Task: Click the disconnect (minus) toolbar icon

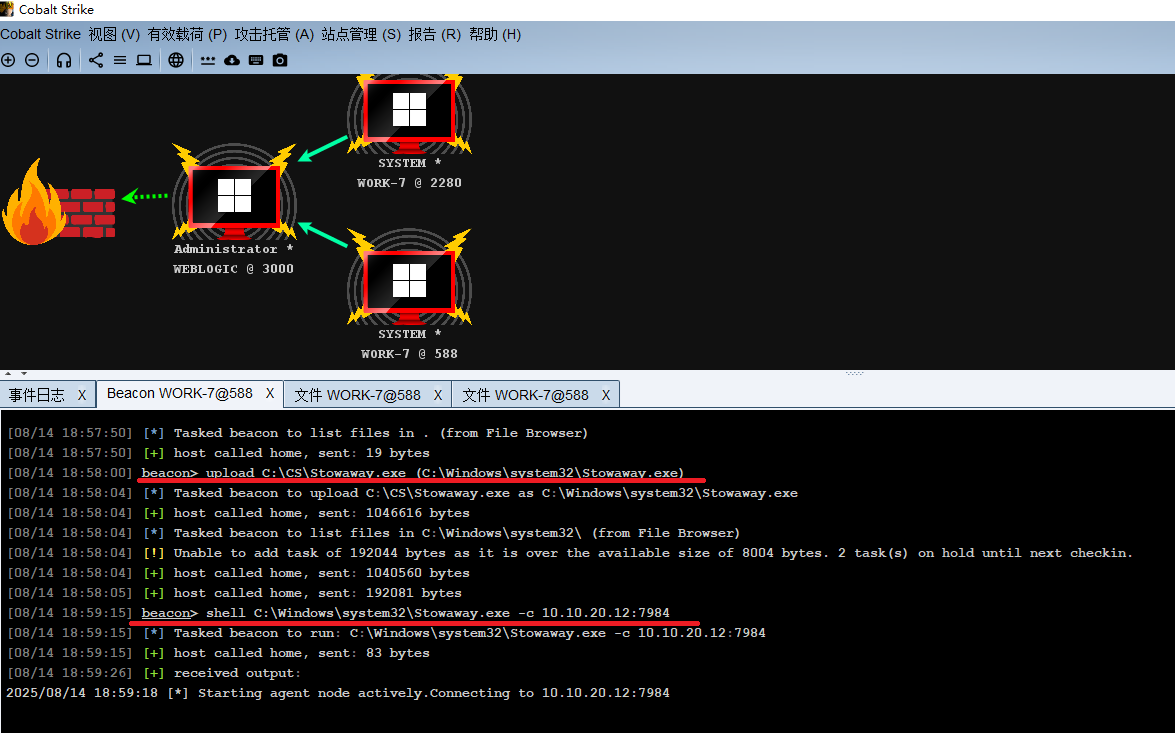Action: pos(32,60)
